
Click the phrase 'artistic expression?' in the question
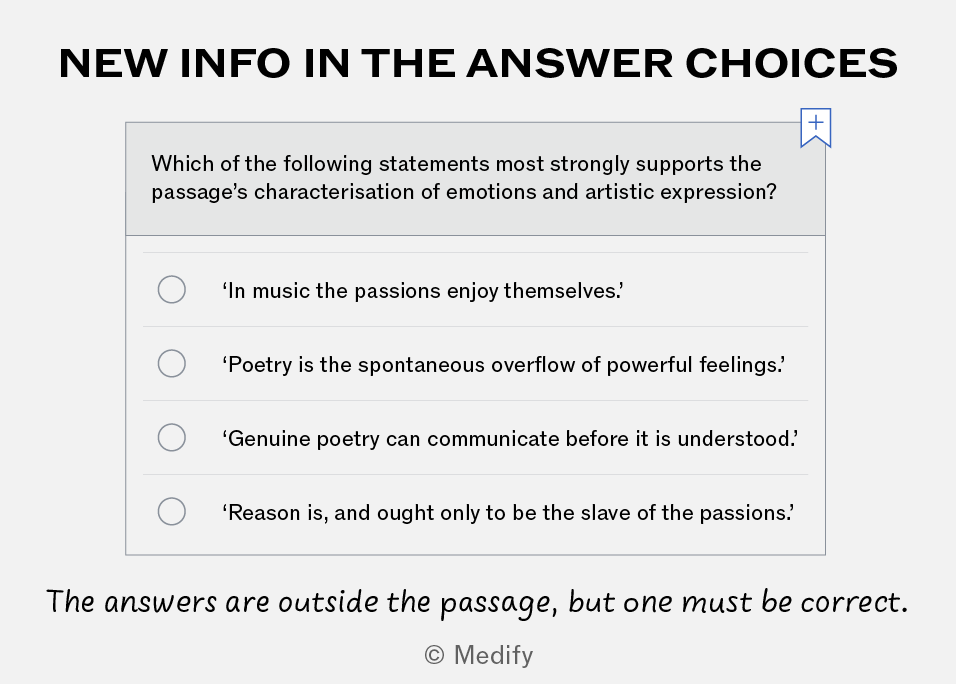tap(681, 192)
